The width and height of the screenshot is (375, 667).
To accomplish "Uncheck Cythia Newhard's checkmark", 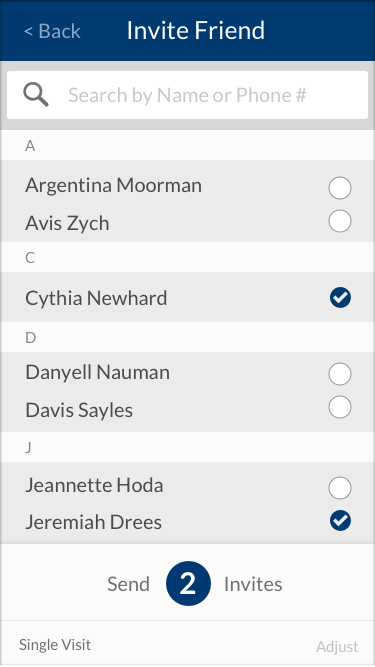I will pyautogui.click(x=340, y=297).
